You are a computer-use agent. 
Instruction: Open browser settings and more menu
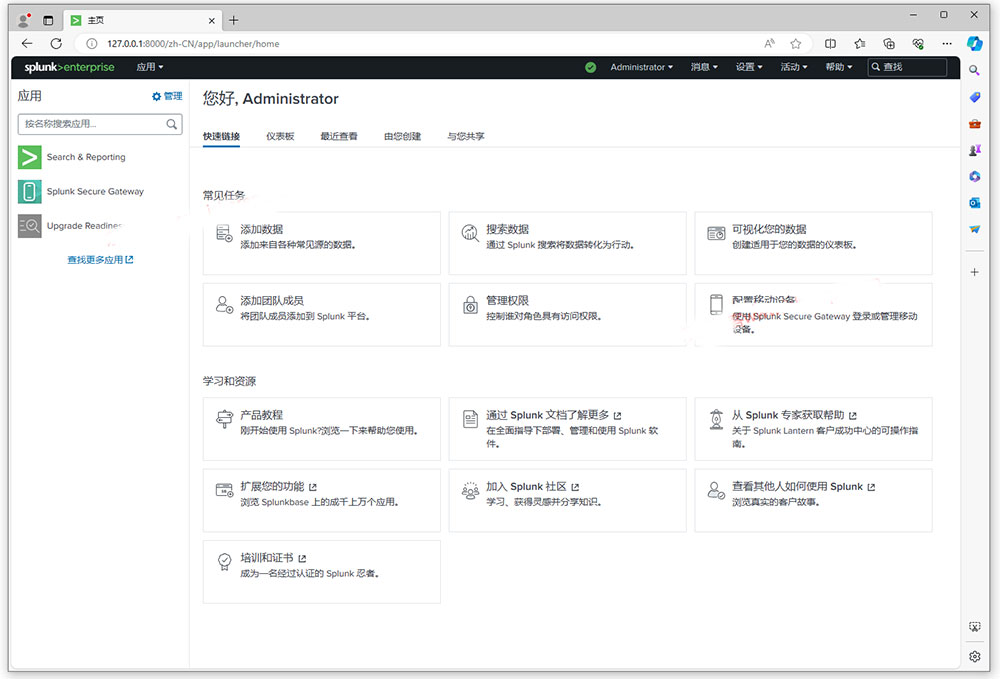coord(947,43)
